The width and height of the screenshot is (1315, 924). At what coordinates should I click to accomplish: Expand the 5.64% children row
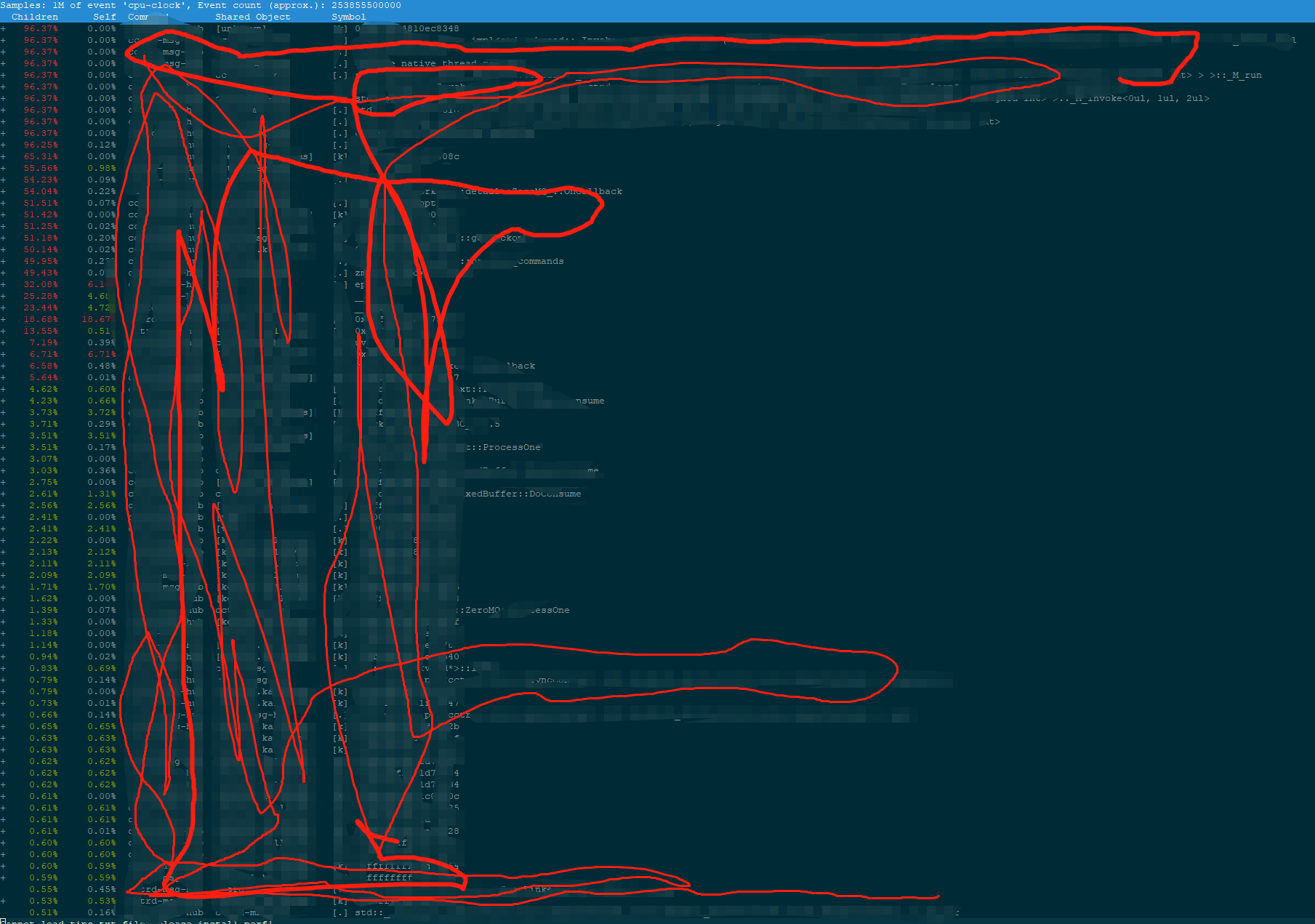coord(3,378)
